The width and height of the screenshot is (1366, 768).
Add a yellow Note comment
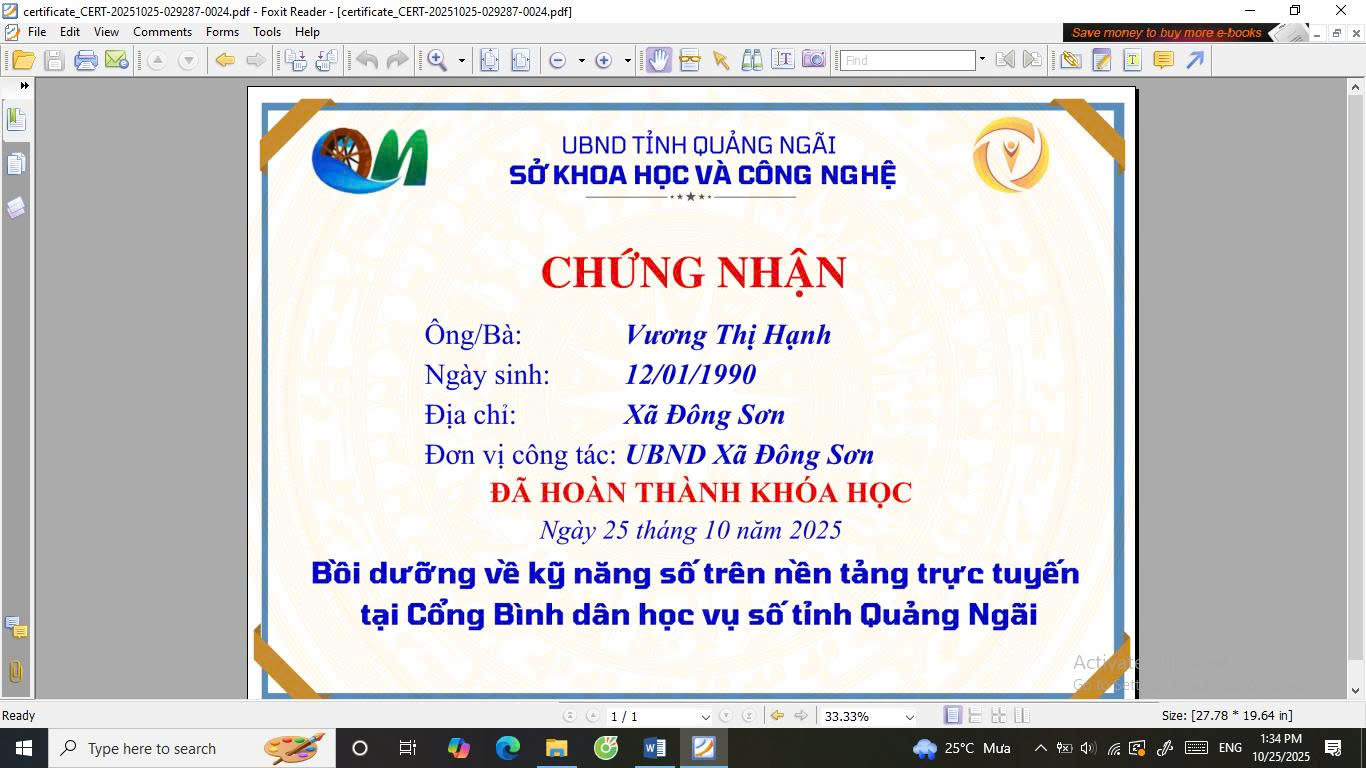[x=1163, y=60]
